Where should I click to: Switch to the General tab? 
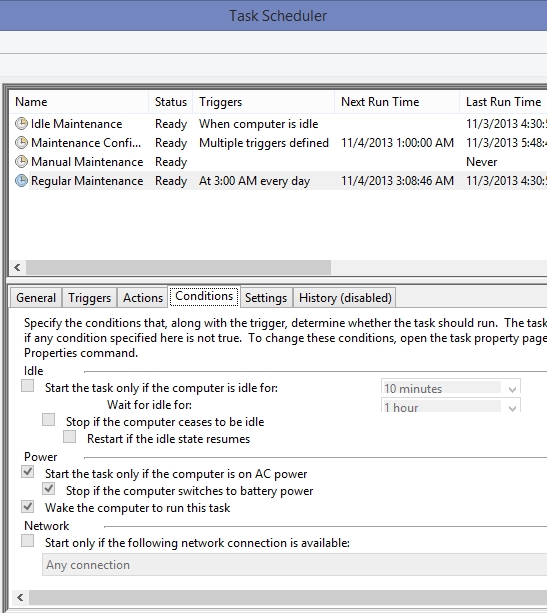click(36, 298)
